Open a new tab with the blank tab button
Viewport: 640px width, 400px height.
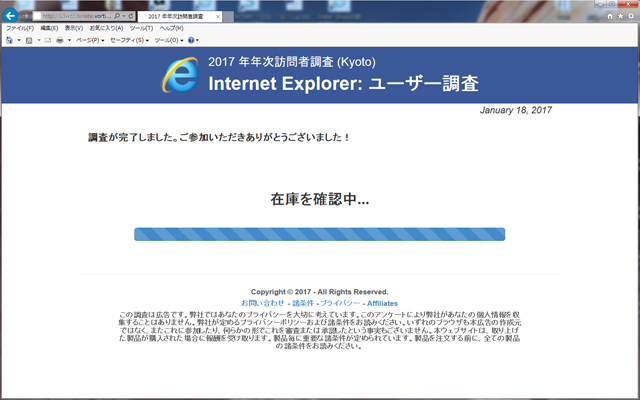tap(228, 17)
